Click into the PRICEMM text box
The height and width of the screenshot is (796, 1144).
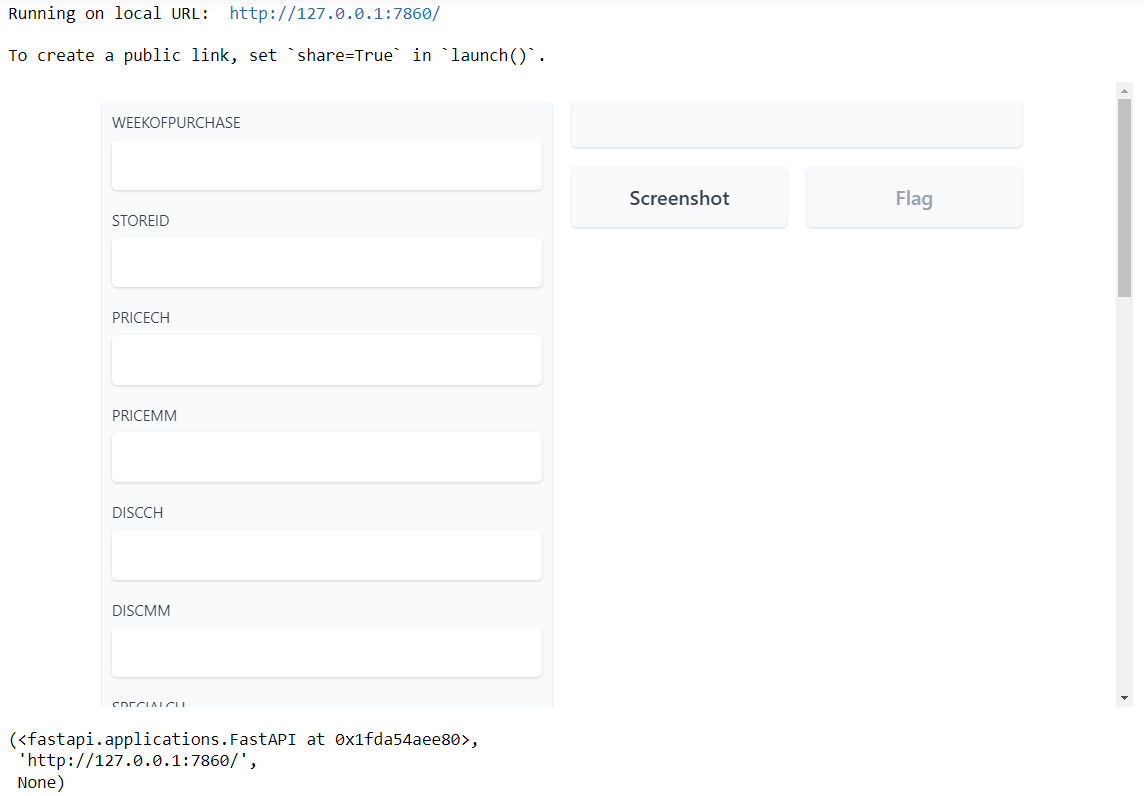327,457
